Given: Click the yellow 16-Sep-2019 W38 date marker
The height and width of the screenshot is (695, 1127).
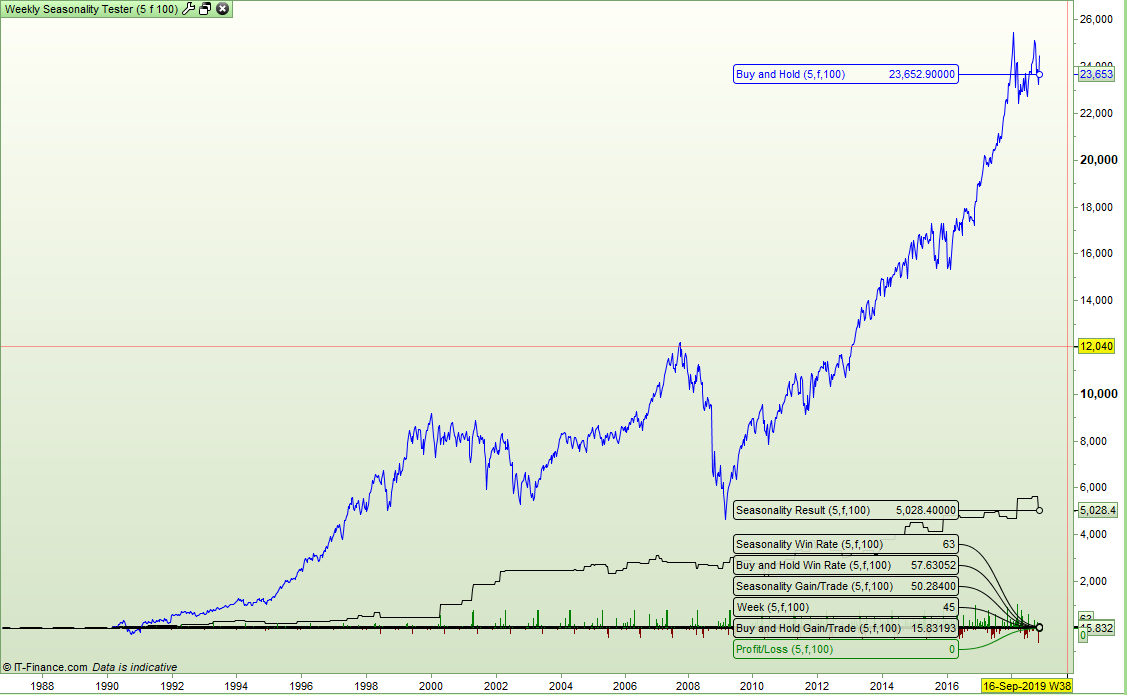Looking at the screenshot, I should [1024, 684].
